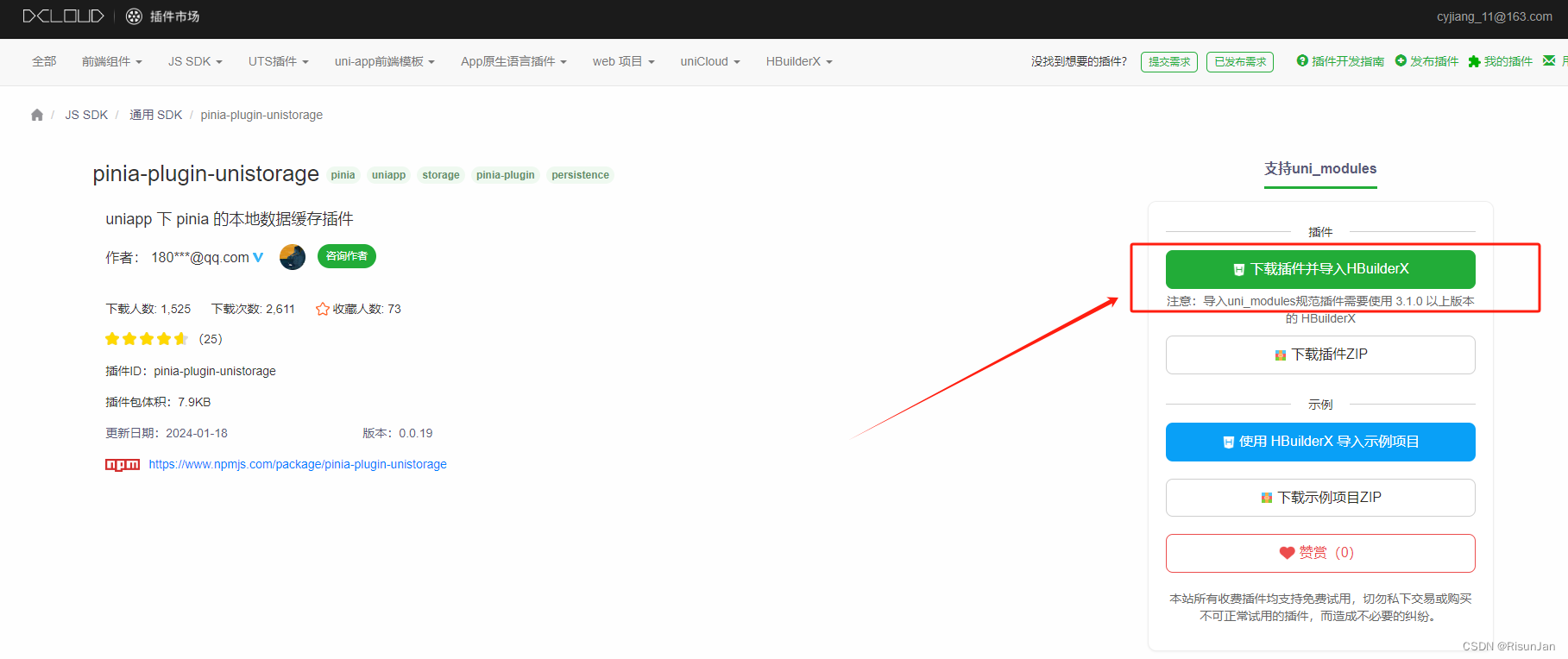Expand the App原生语言插件 dropdown
The width and height of the screenshot is (1568, 659).
(x=513, y=61)
